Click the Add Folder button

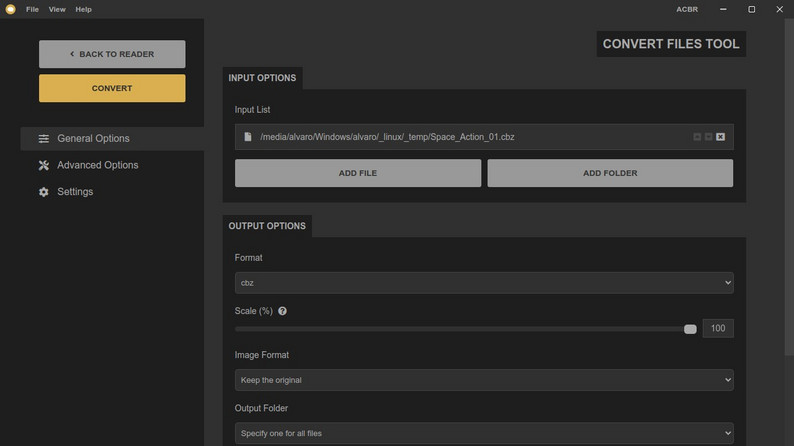tap(610, 173)
